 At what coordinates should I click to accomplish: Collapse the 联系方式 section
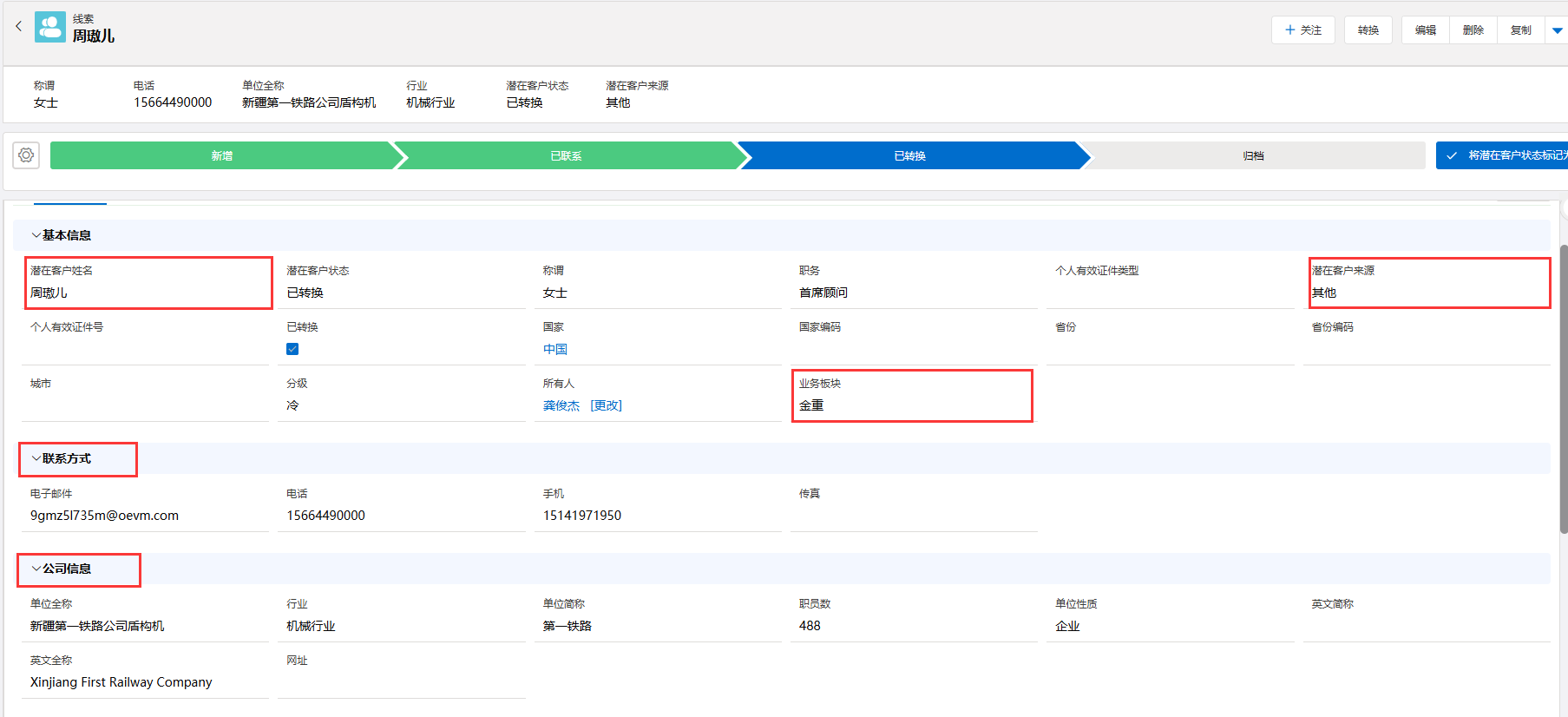coord(36,458)
